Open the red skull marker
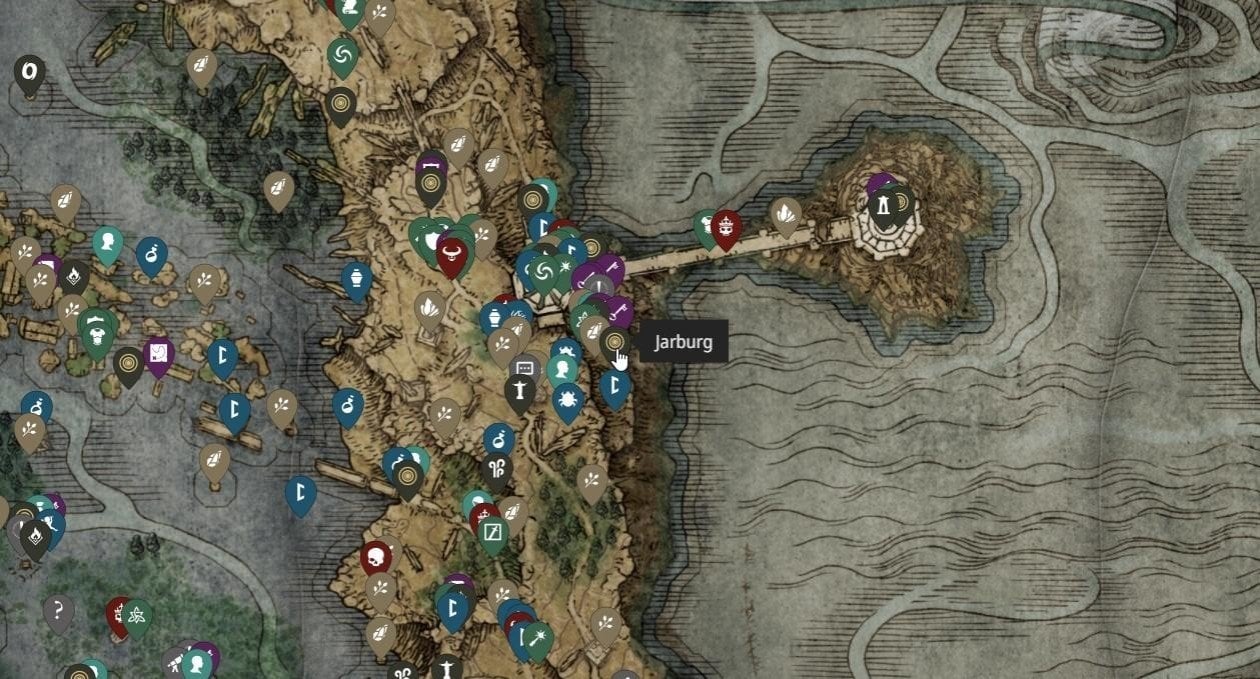Image resolution: width=1260 pixels, height=679 pixels. pos(376,558)
